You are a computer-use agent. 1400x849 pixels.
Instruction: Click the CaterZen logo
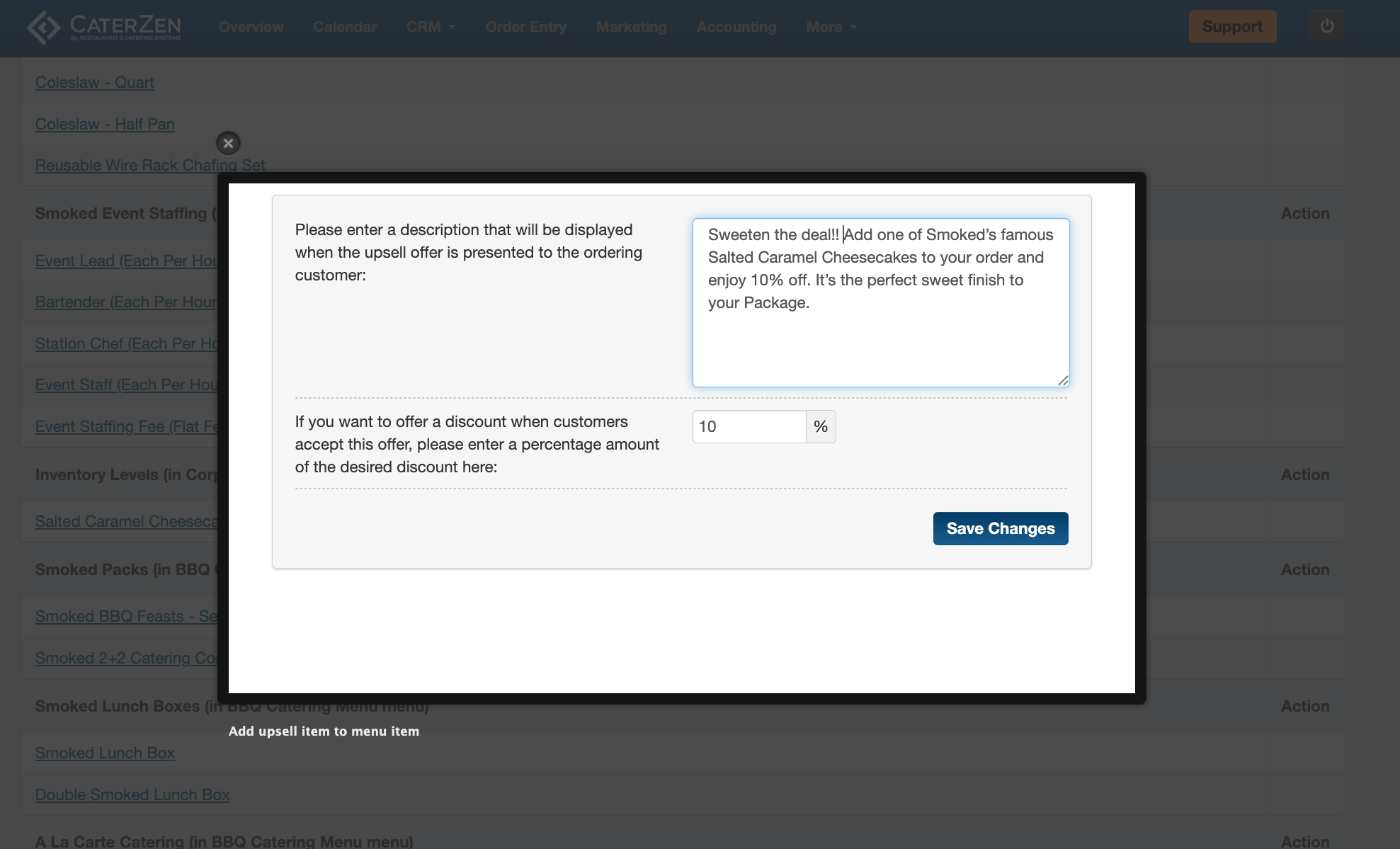coord(104,27)
